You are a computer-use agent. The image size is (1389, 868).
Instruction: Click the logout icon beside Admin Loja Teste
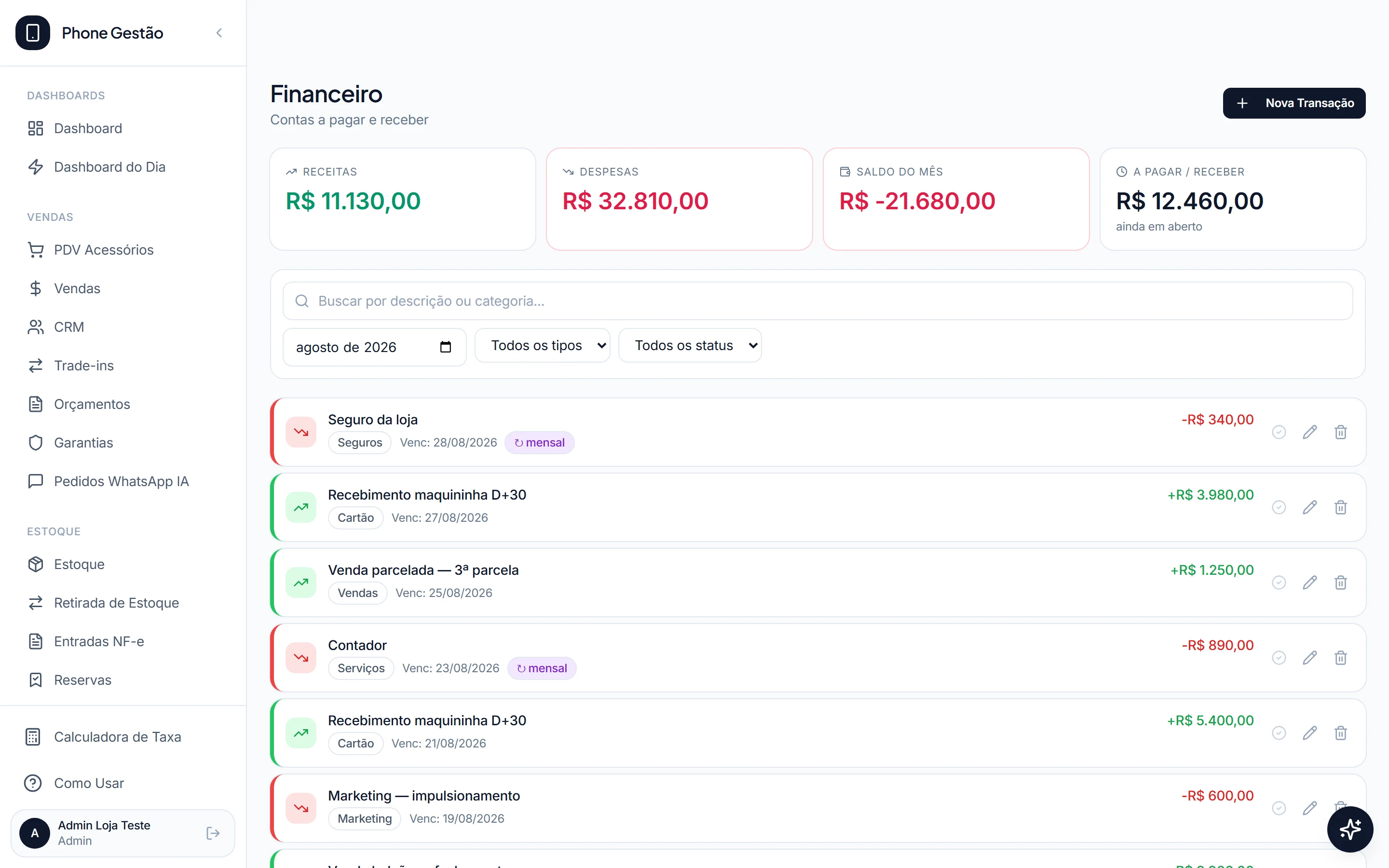point(213,833)
